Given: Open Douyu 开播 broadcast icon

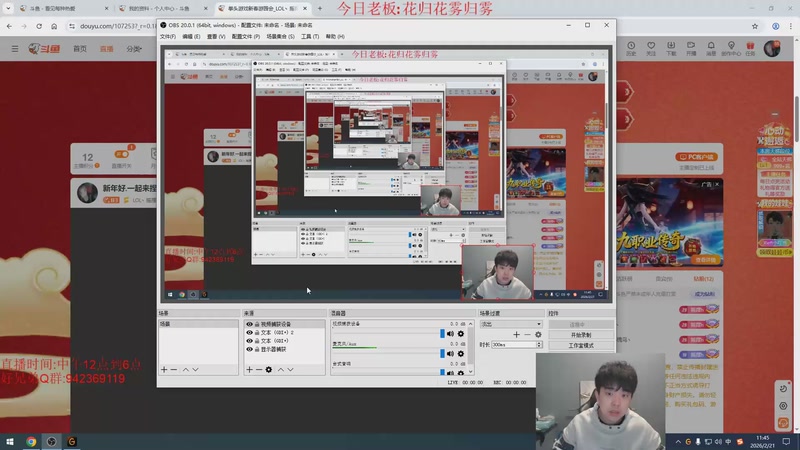Looking at the screenshot, I should tap(691, 48).
